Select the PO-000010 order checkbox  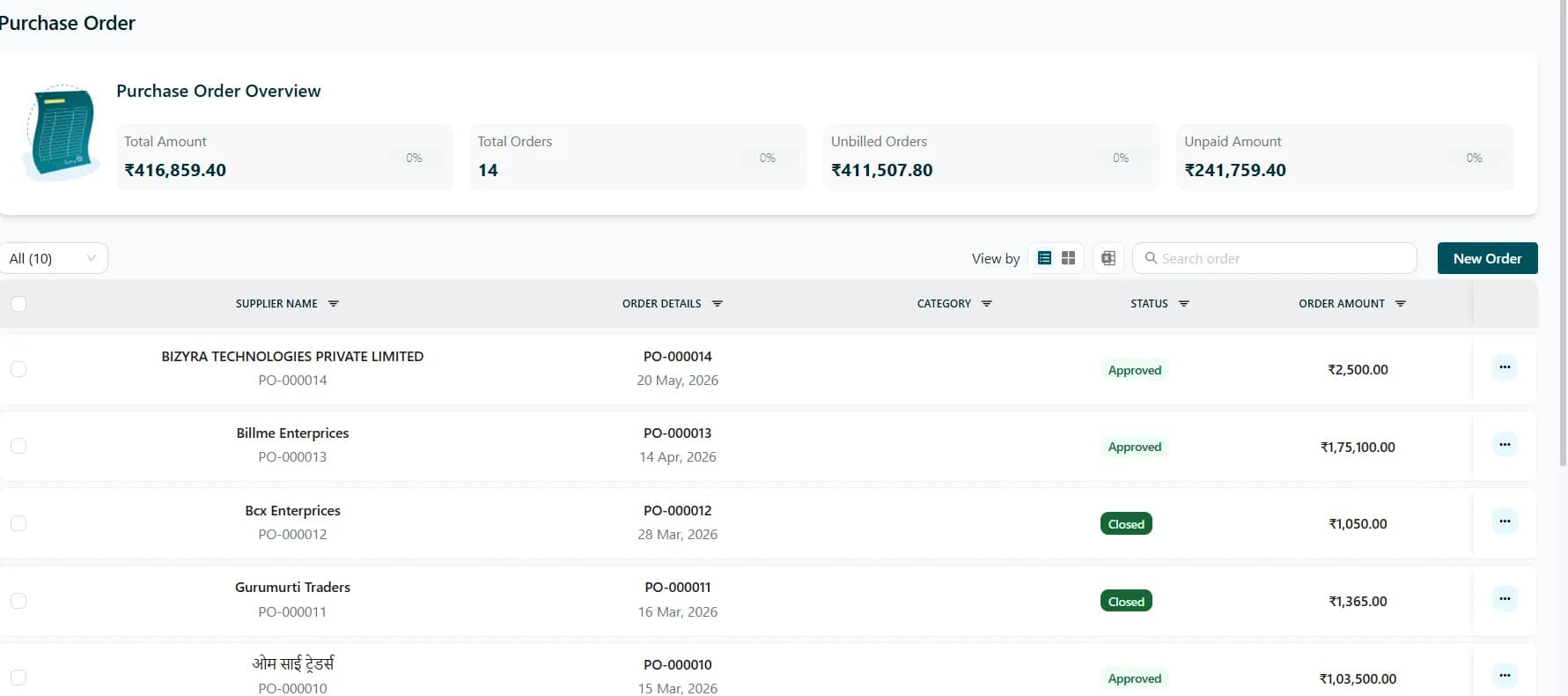[x=18, y=677]
